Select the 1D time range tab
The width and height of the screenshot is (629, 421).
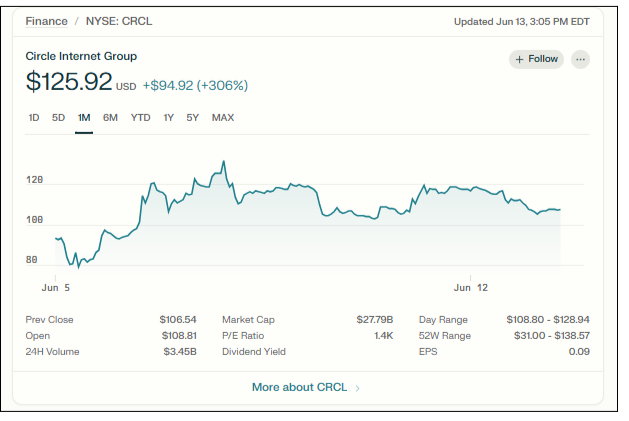[x=34, y=118]
